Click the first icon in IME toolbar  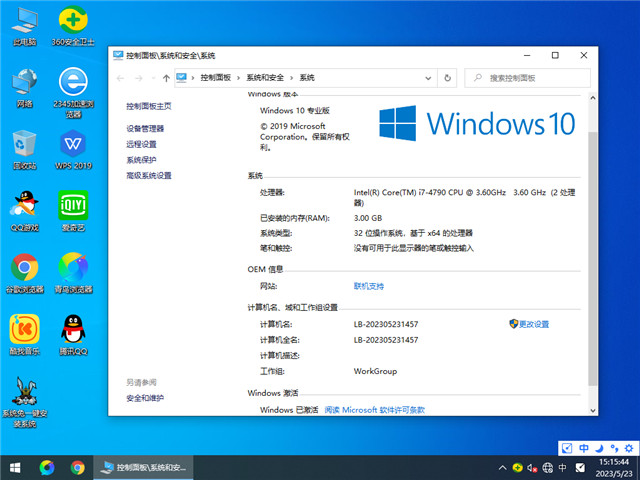coord(567,448)
